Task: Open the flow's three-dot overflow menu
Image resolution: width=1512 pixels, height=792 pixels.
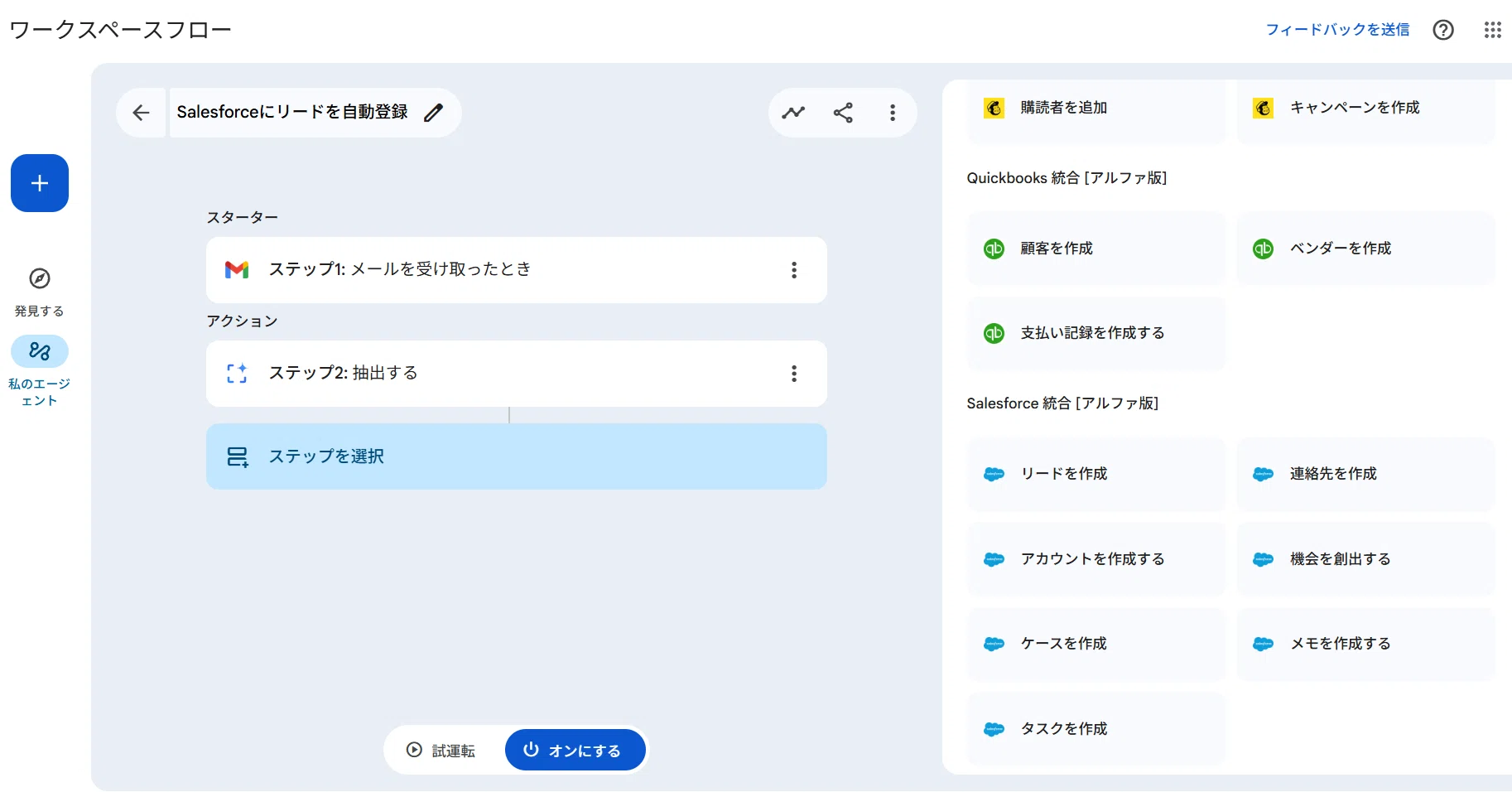Action: 893,113
